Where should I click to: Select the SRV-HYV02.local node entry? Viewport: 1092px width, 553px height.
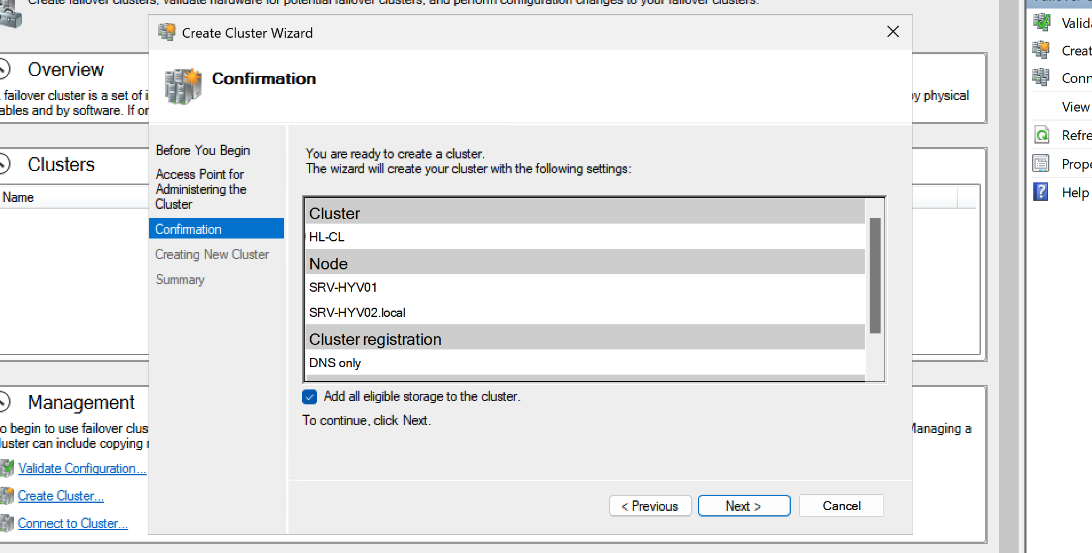coord(357,312)
